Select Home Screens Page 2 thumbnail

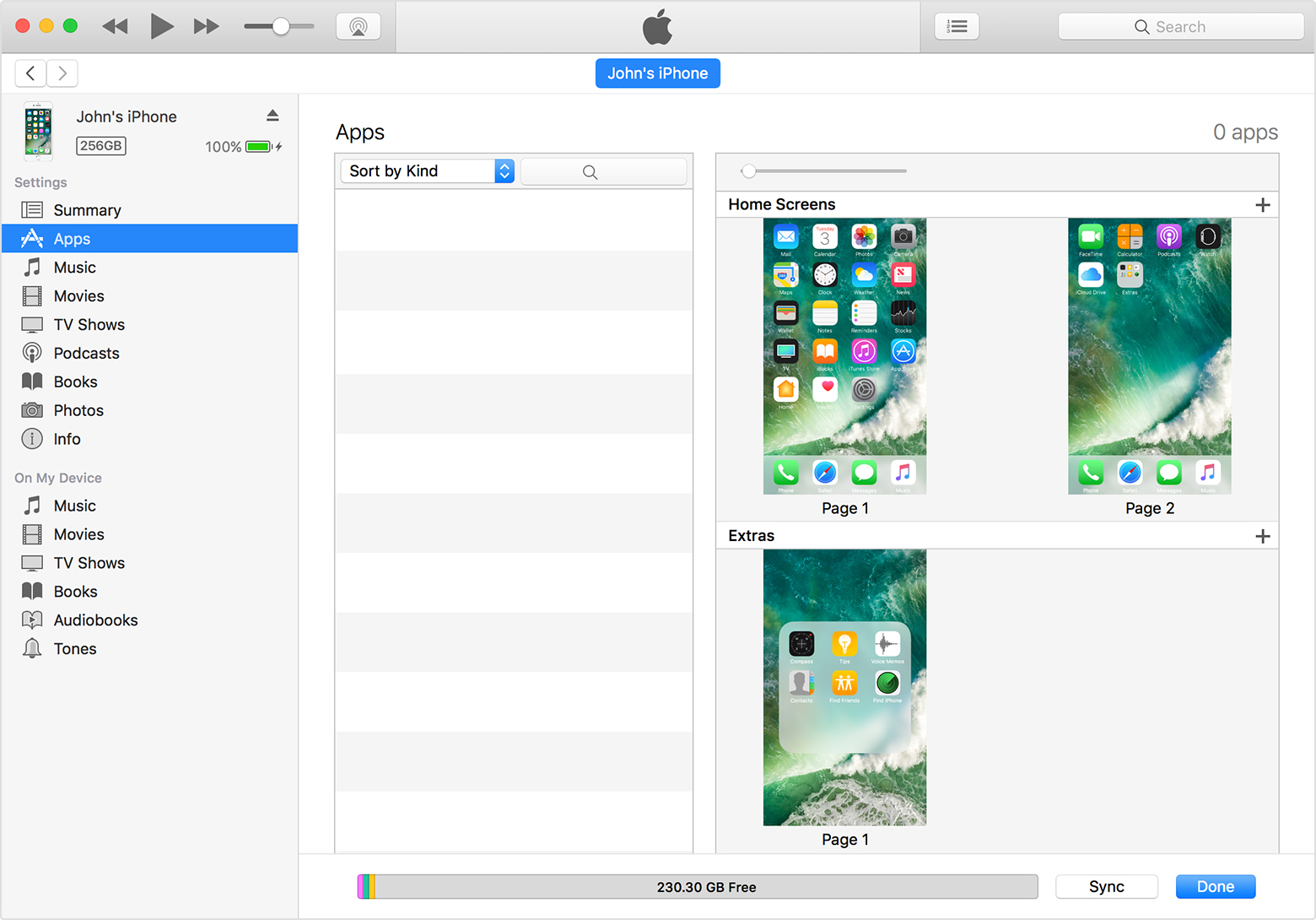pos(1150,356)
